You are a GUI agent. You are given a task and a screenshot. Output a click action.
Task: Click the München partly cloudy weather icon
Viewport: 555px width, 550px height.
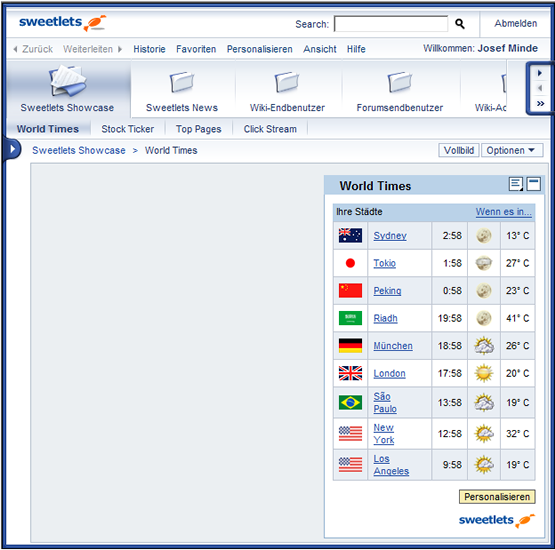(x=484, y=345)
